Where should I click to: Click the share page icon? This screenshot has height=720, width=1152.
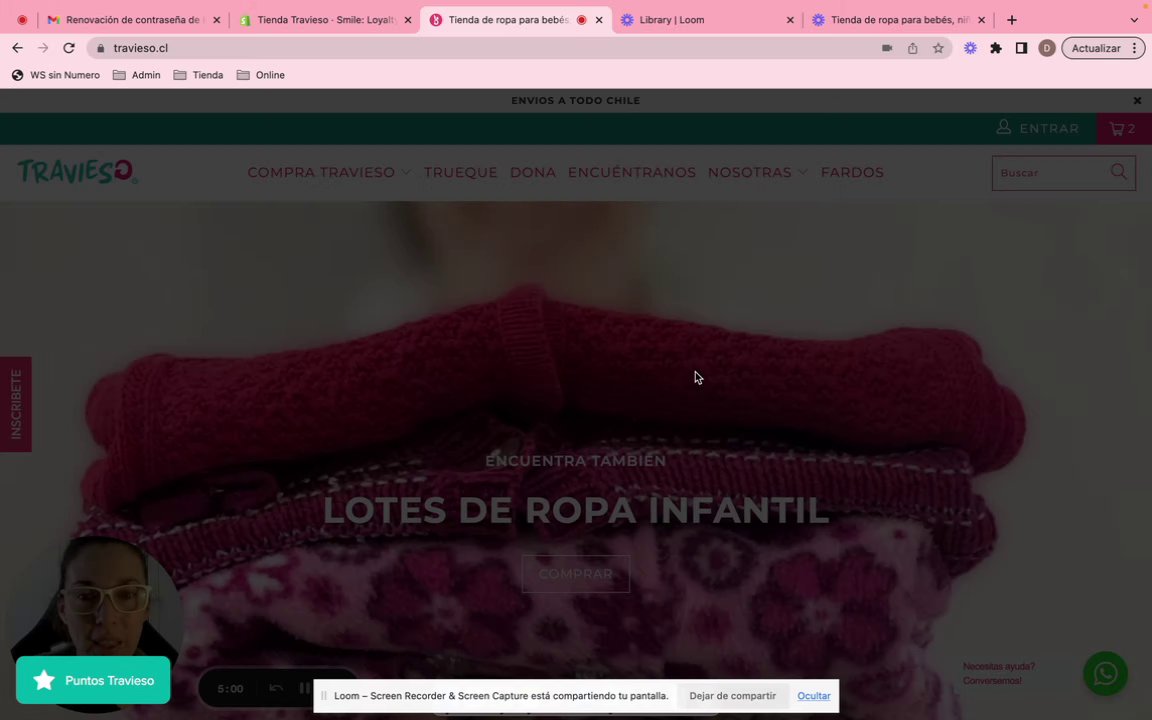point(912,48)
